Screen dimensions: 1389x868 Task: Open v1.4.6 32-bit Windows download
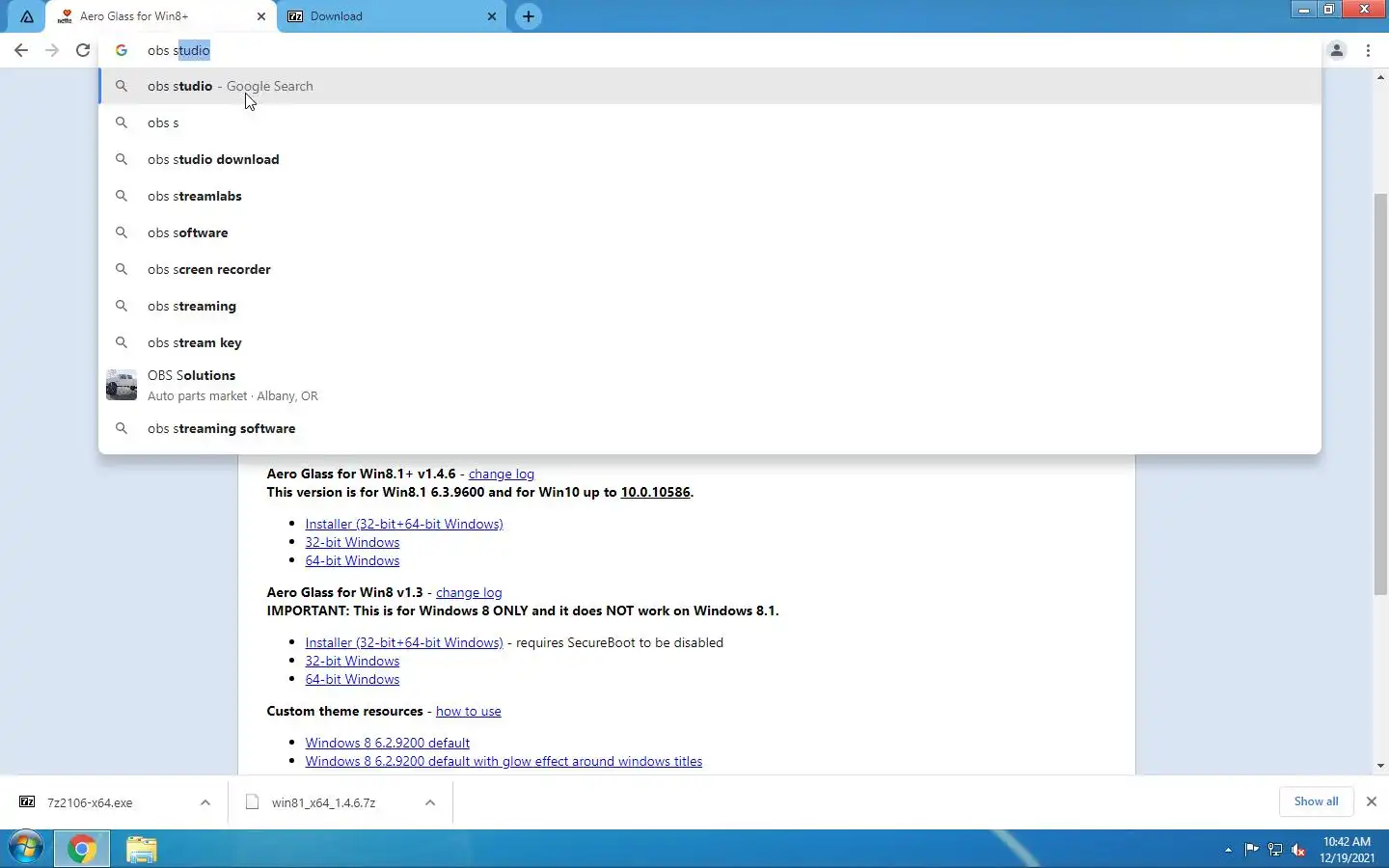[x=352, y=542]
